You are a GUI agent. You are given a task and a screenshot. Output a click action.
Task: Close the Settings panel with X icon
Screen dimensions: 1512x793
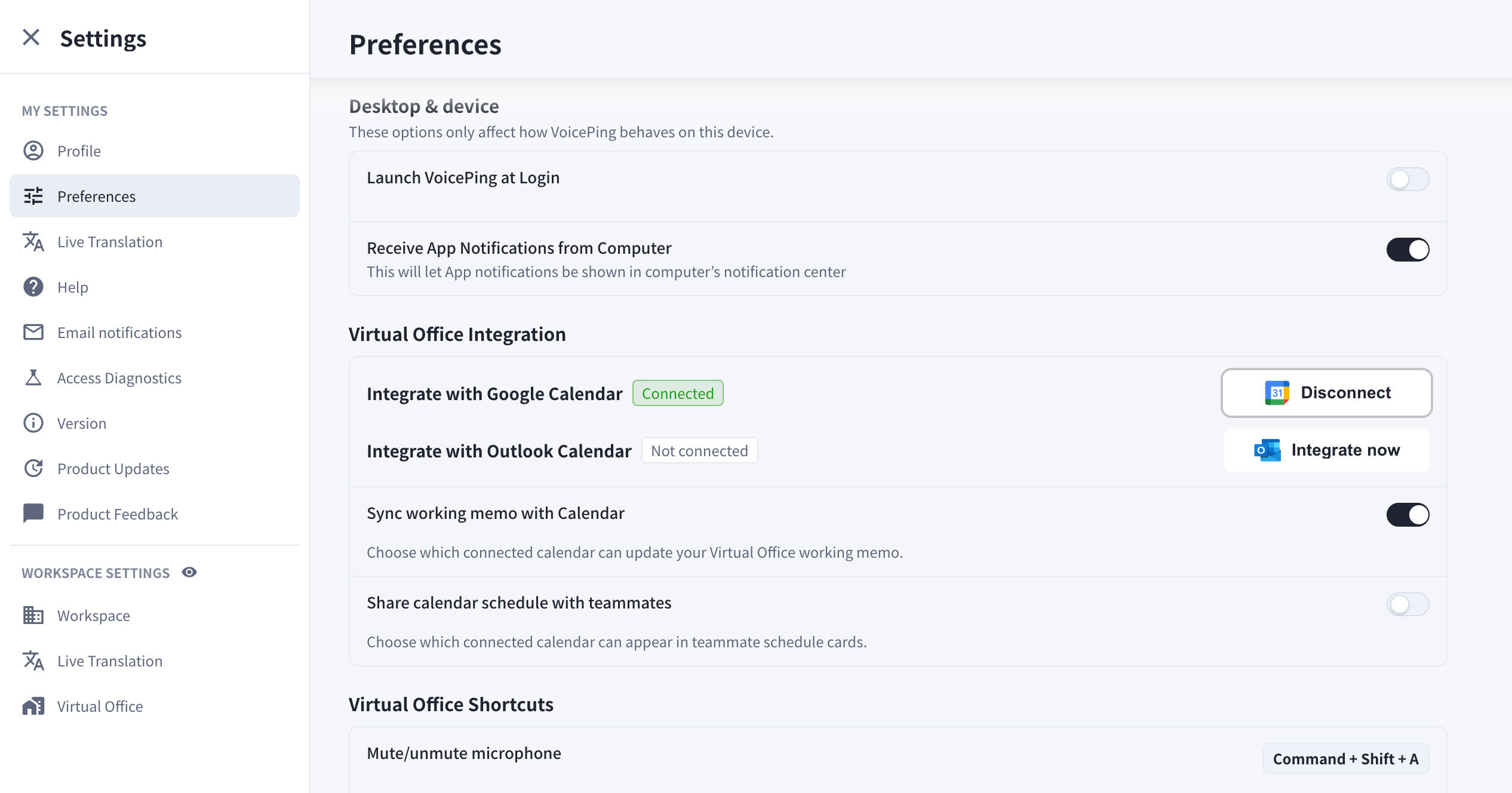click(31, 38)
